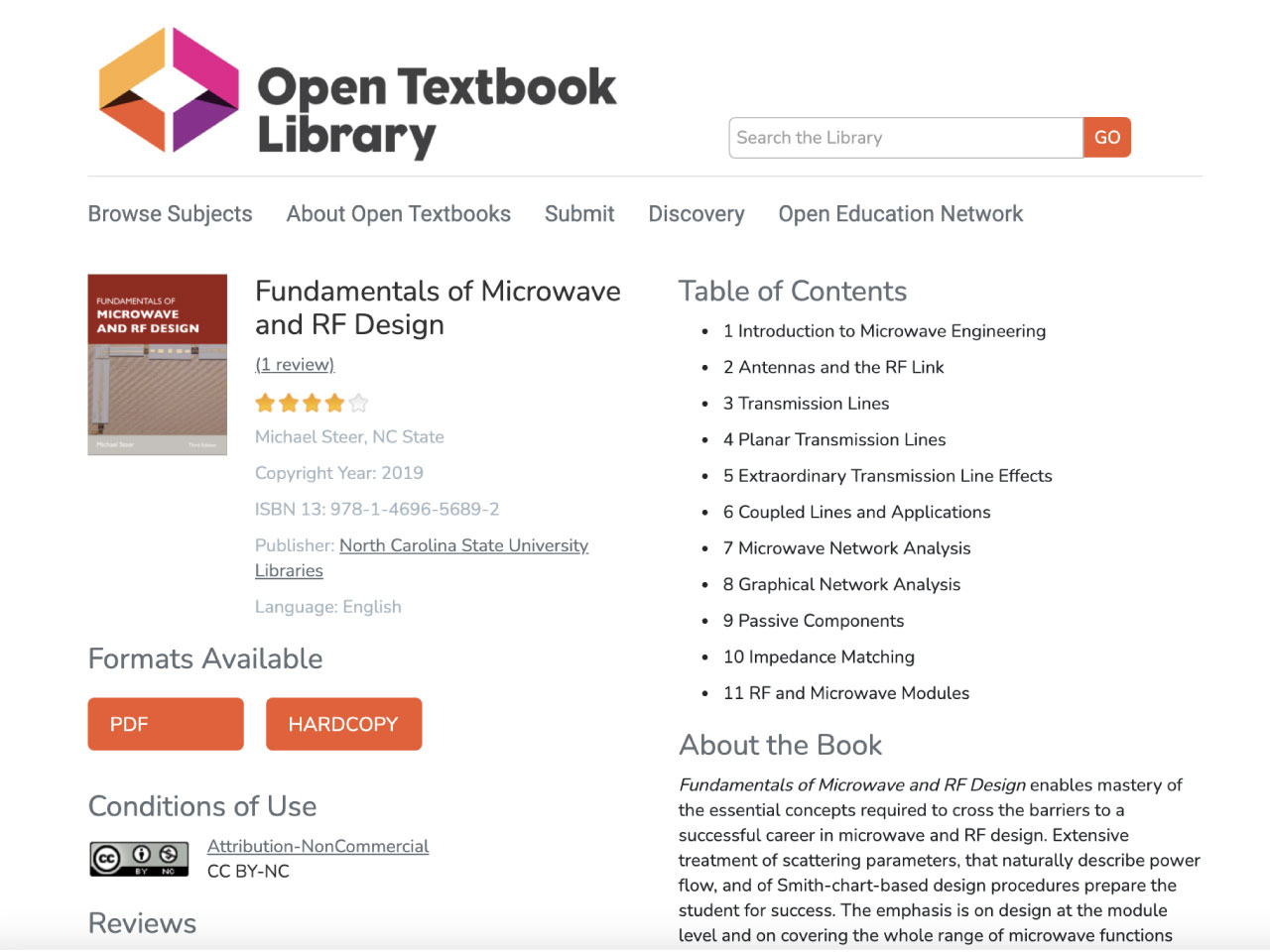Click chapter 1 Introduction to Microwave Engineering

point(884,331)
